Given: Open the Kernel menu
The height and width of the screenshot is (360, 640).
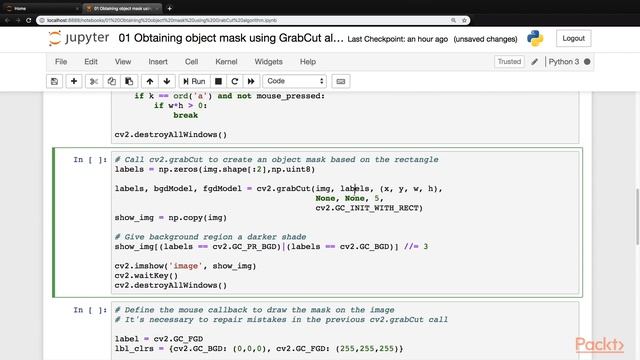Looking at the screenshot, I should point(226,62).
